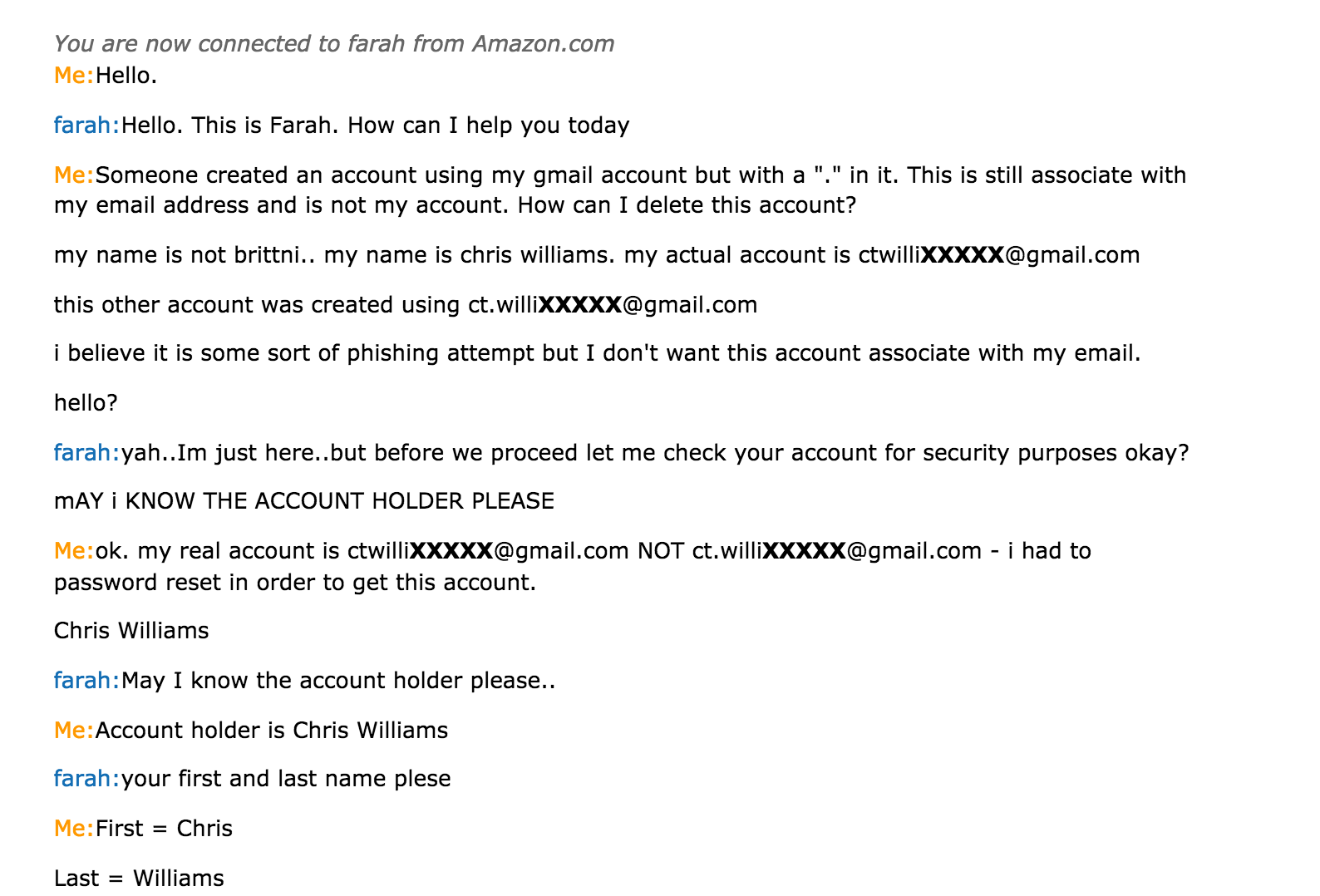Click the 'You are now connected to farah' header

tap(334, 43)
